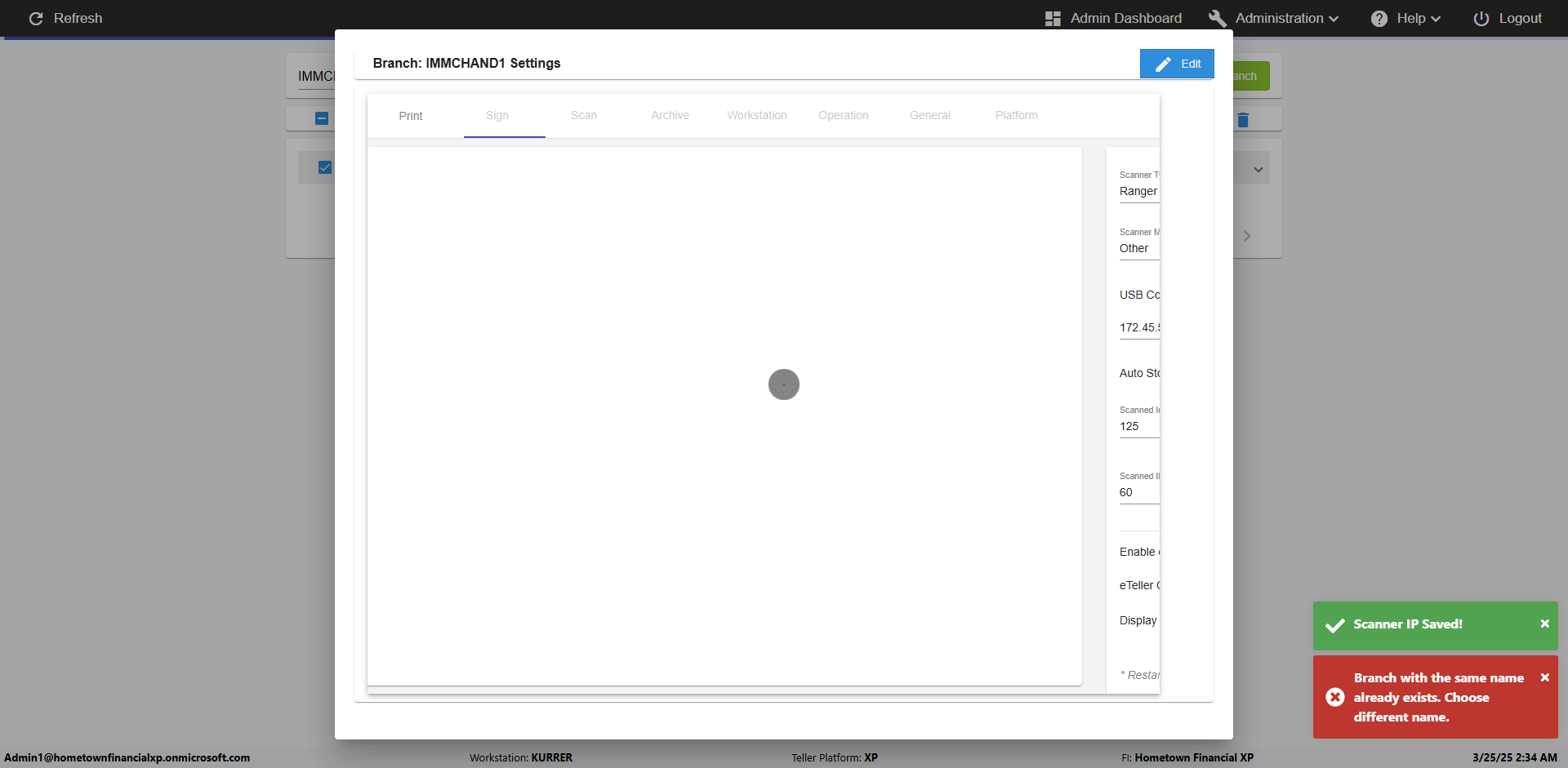This screenshot has width=1568, height=768.
Task: Click the Admin1 account email in status bar
Action: (x=127, y=757)
